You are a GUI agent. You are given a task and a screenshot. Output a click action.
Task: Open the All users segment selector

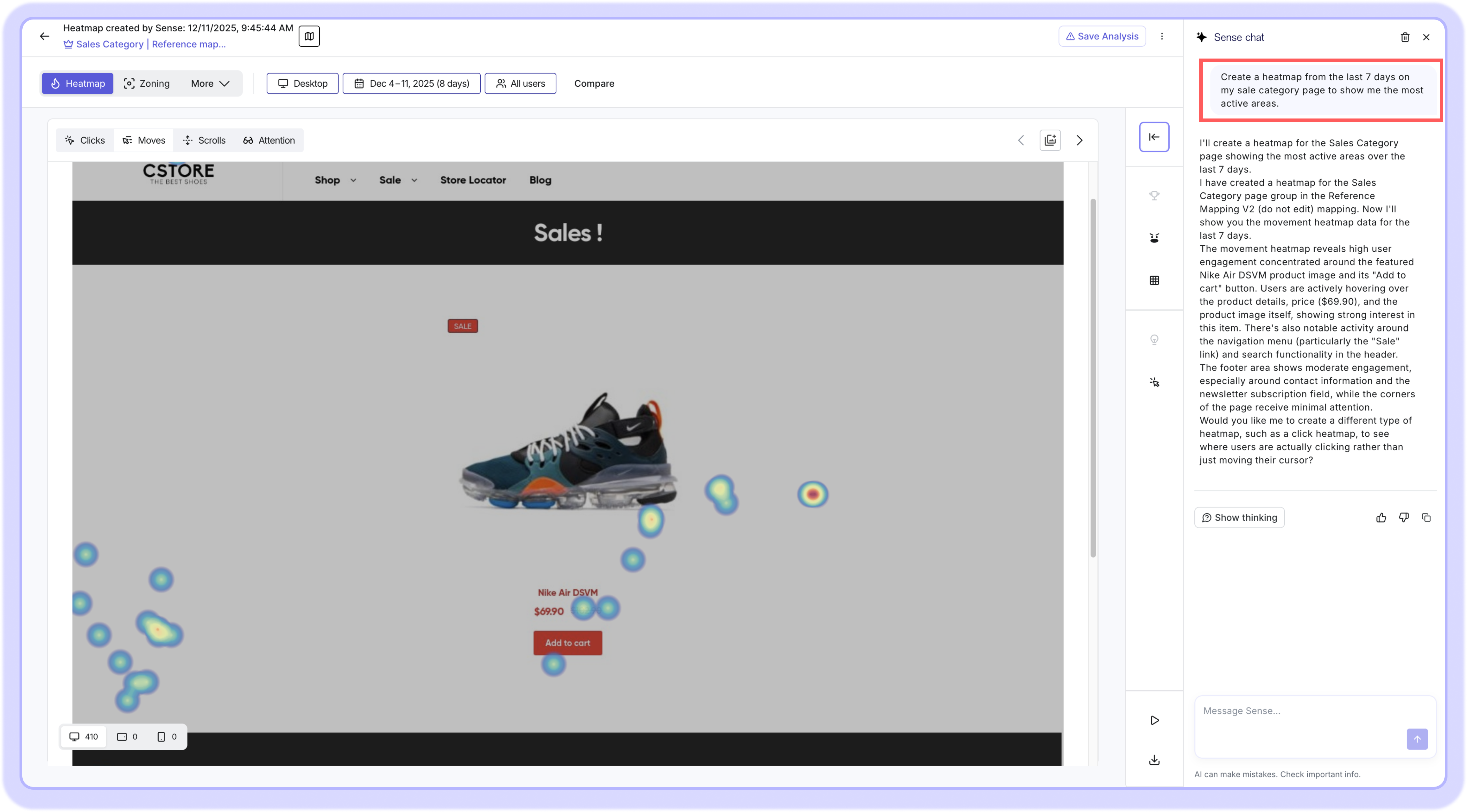click(x=520, y=84)
